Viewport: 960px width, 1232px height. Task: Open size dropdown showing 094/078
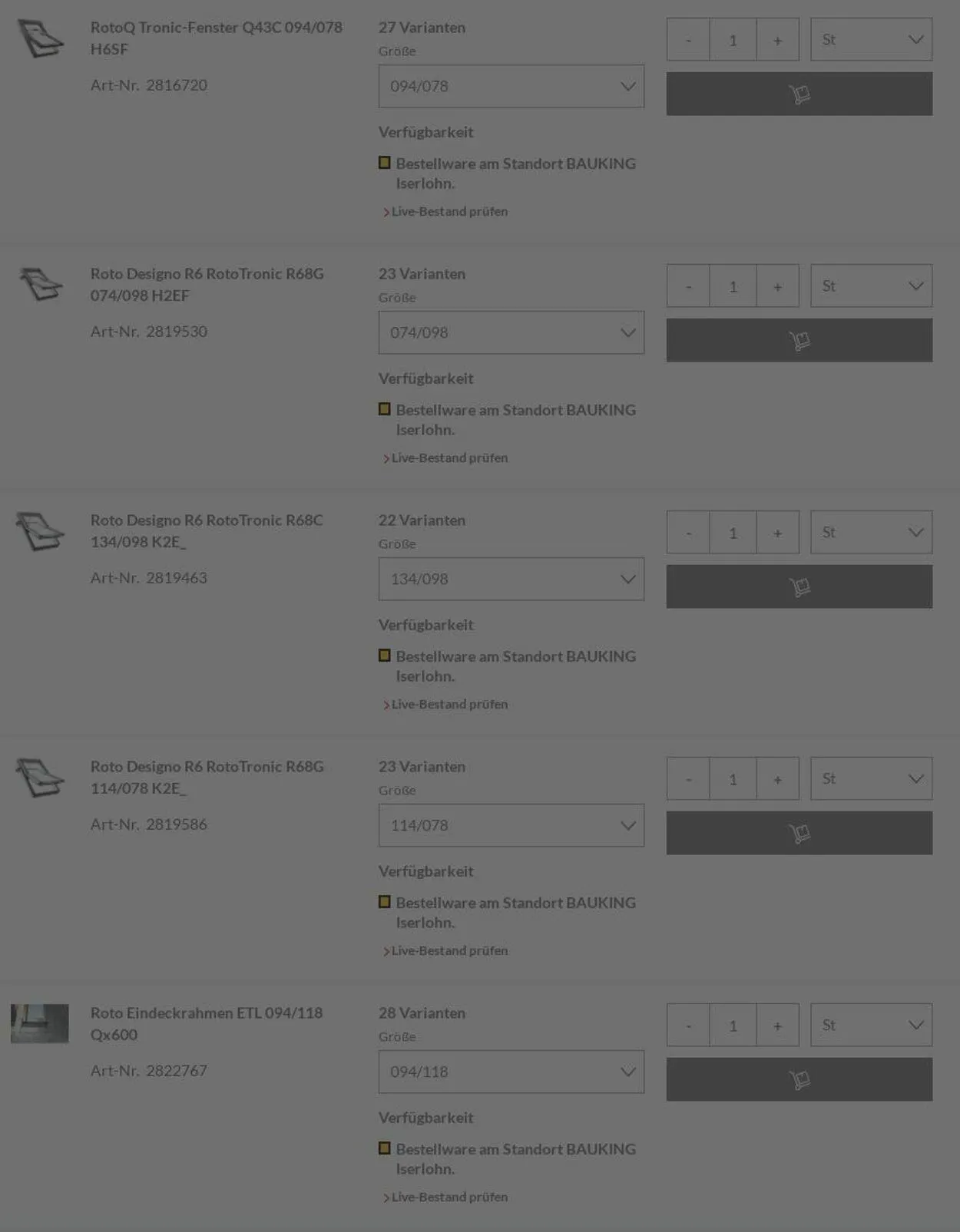click(x=511, y=86)
